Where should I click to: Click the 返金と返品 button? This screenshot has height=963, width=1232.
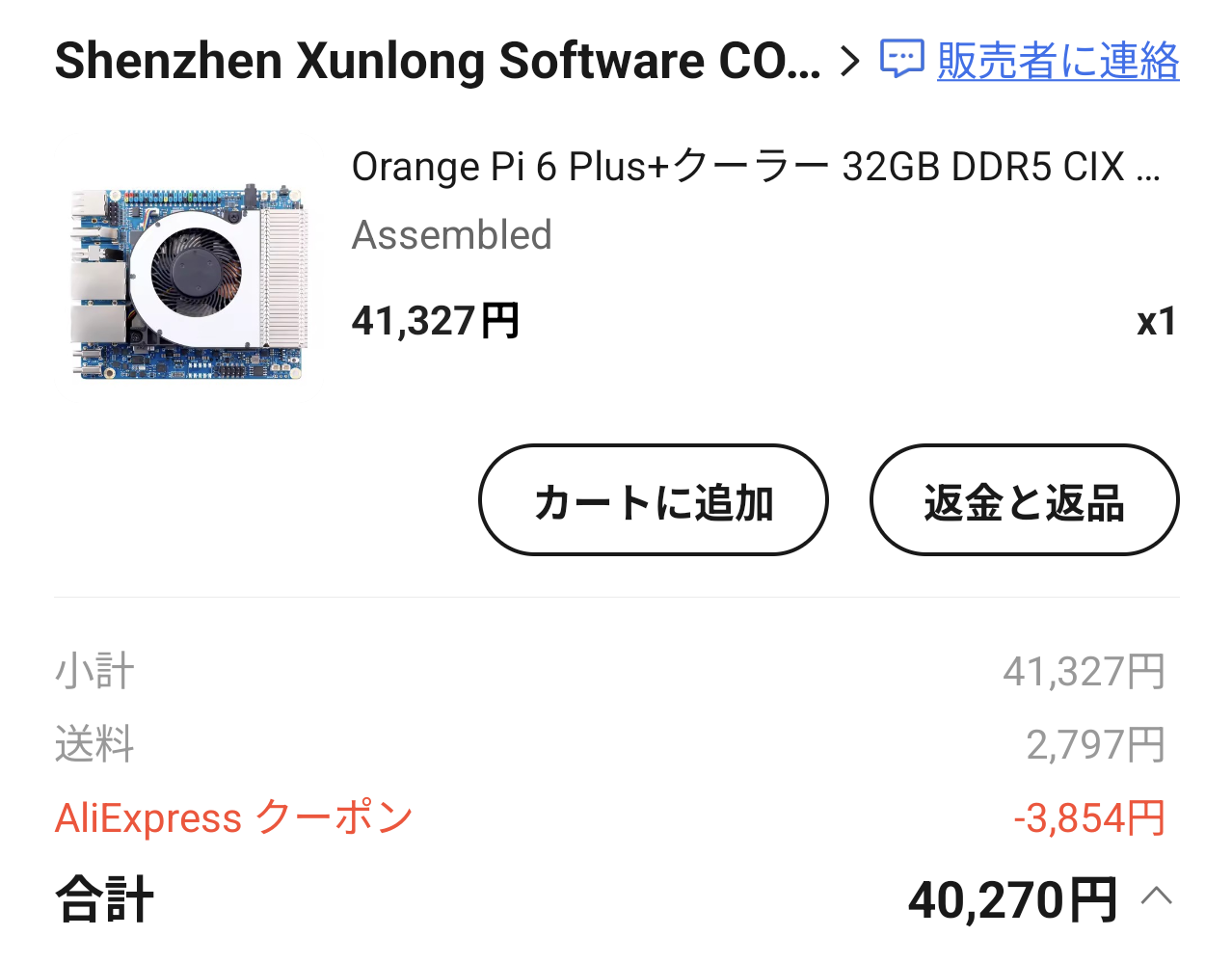click(x=1024, y=499)
